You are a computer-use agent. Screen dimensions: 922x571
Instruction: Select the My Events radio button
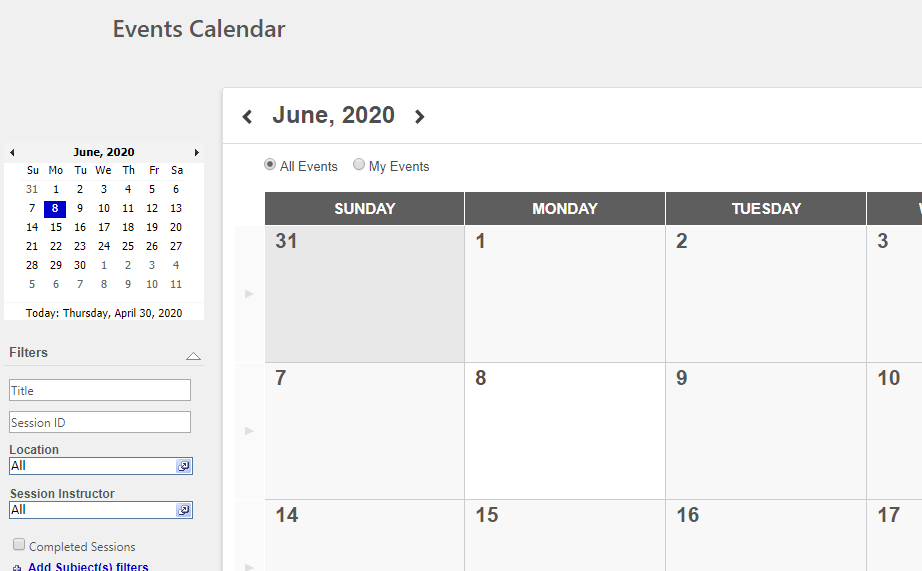point(359,165)
